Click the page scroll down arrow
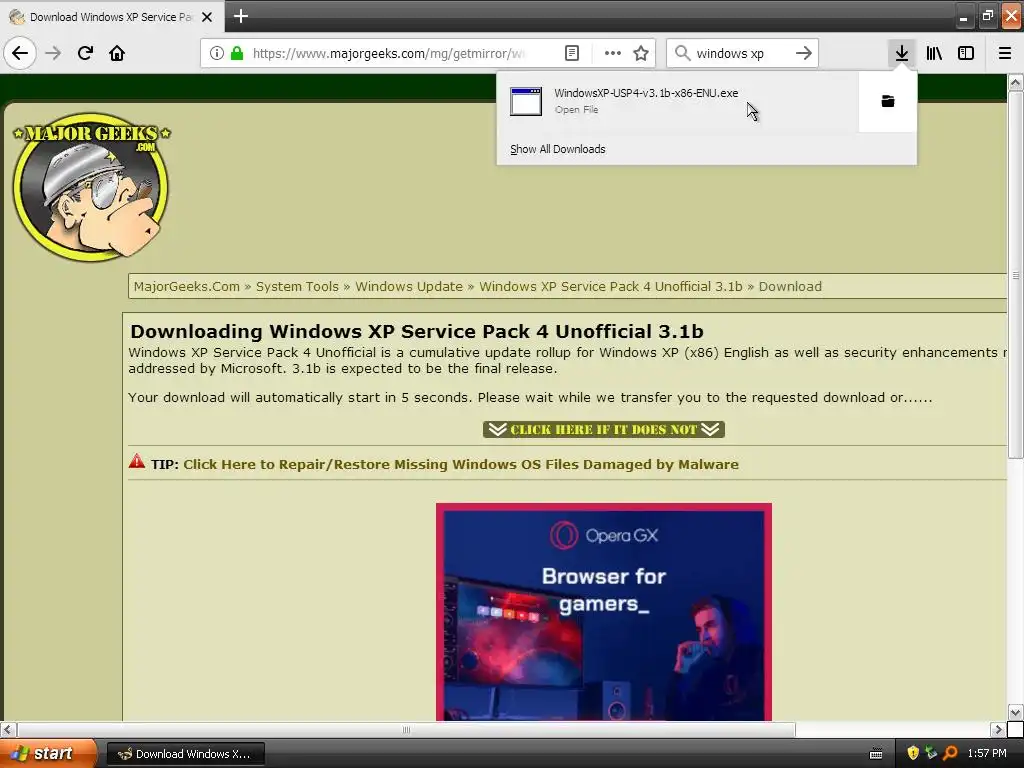1024x768 pixels. 1016,712
